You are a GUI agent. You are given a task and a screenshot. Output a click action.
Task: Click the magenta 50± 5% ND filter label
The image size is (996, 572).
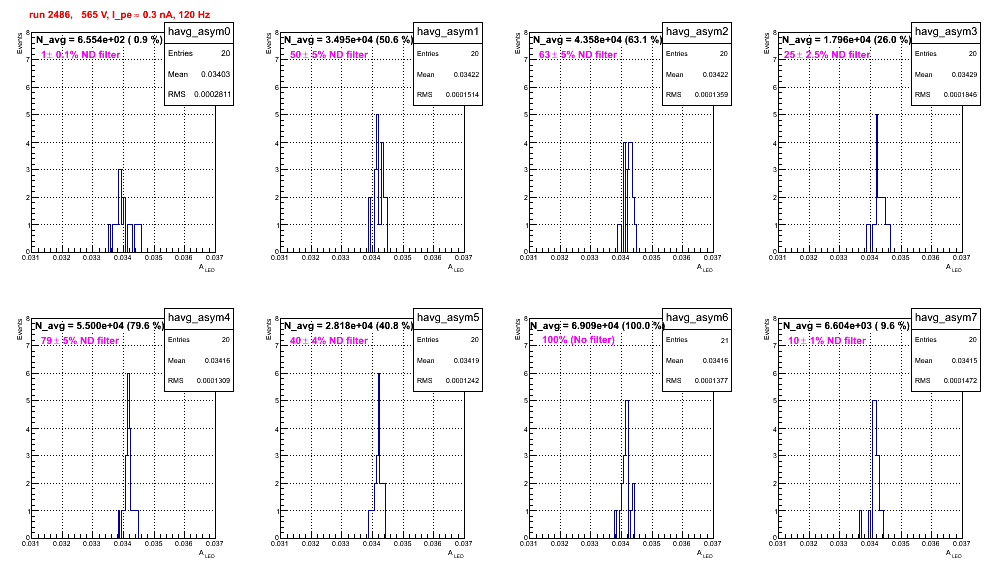(329, 55)
